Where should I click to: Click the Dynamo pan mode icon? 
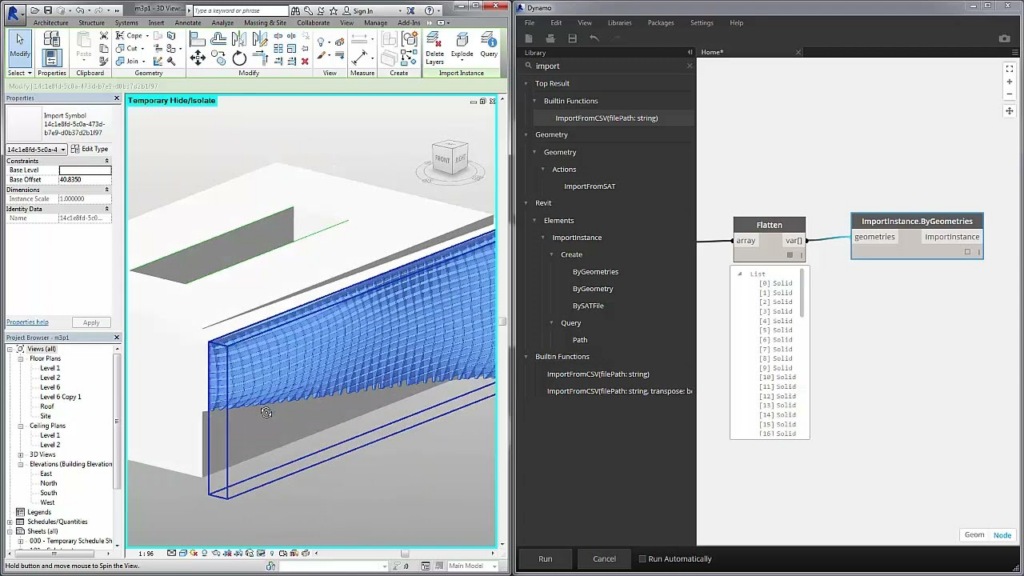[1010, 111]
